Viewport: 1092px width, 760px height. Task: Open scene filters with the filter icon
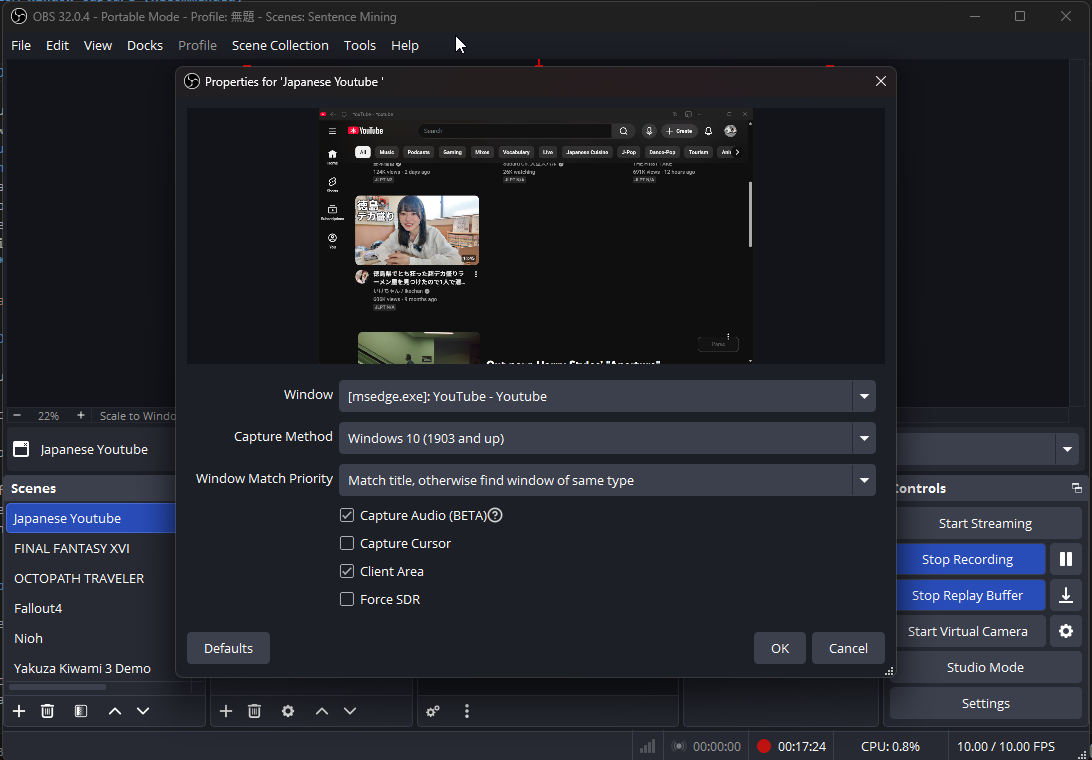[x=80, y=710]
